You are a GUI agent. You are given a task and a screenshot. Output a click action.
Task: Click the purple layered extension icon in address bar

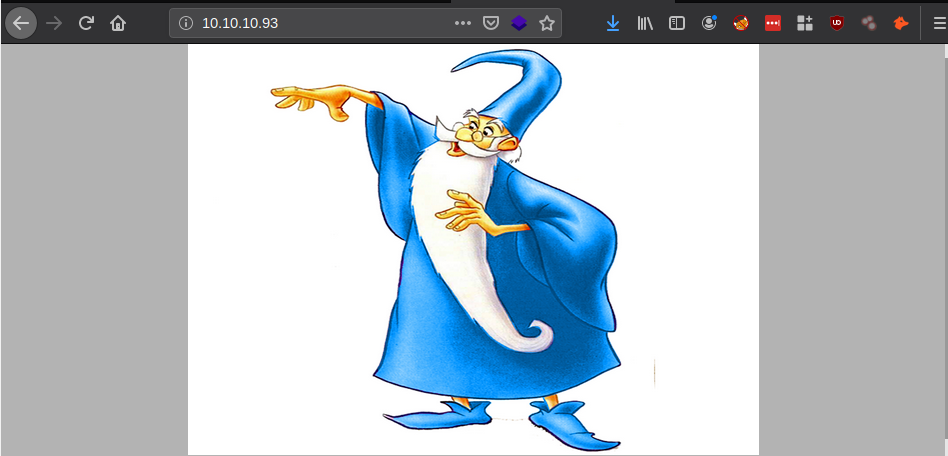(519, 24)
